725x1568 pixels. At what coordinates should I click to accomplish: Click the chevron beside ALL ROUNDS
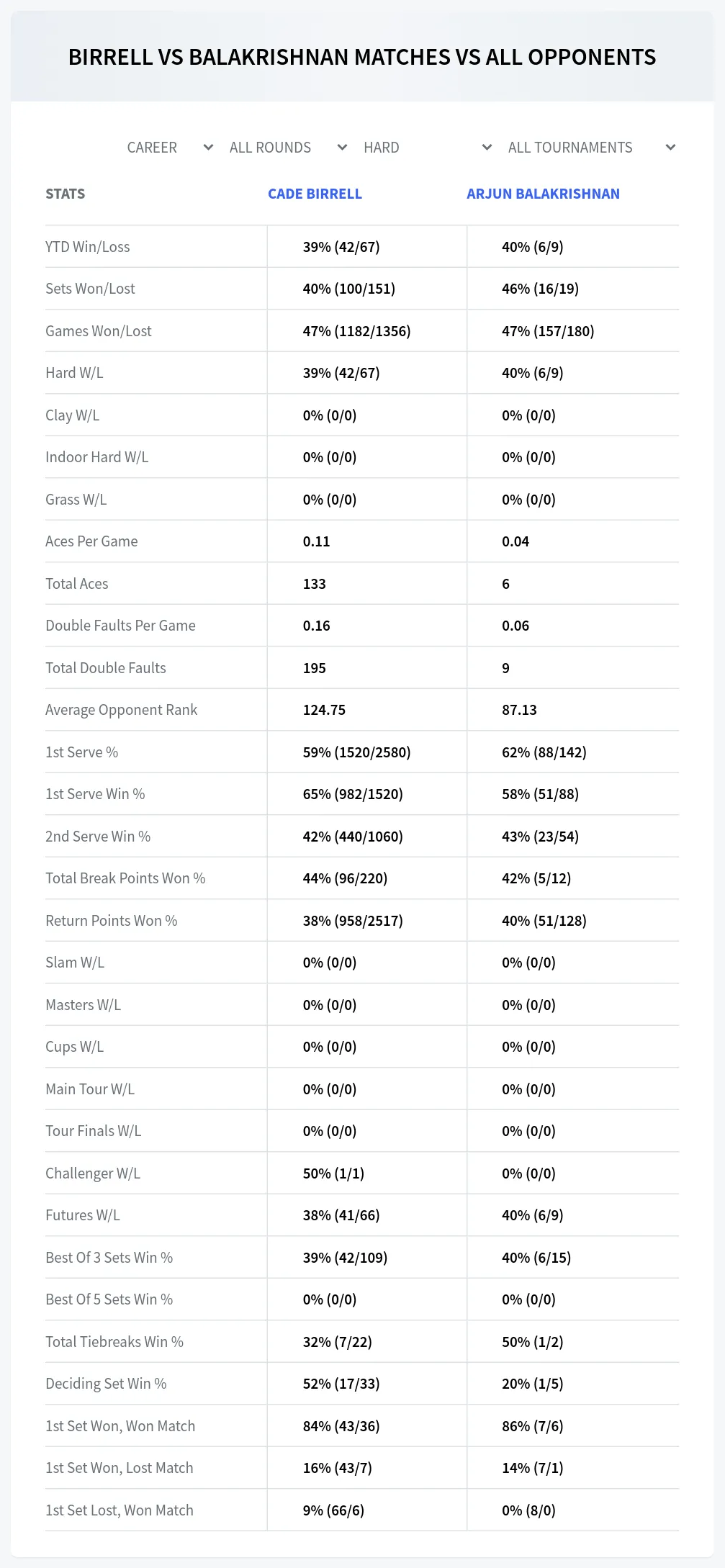point(342,148)
